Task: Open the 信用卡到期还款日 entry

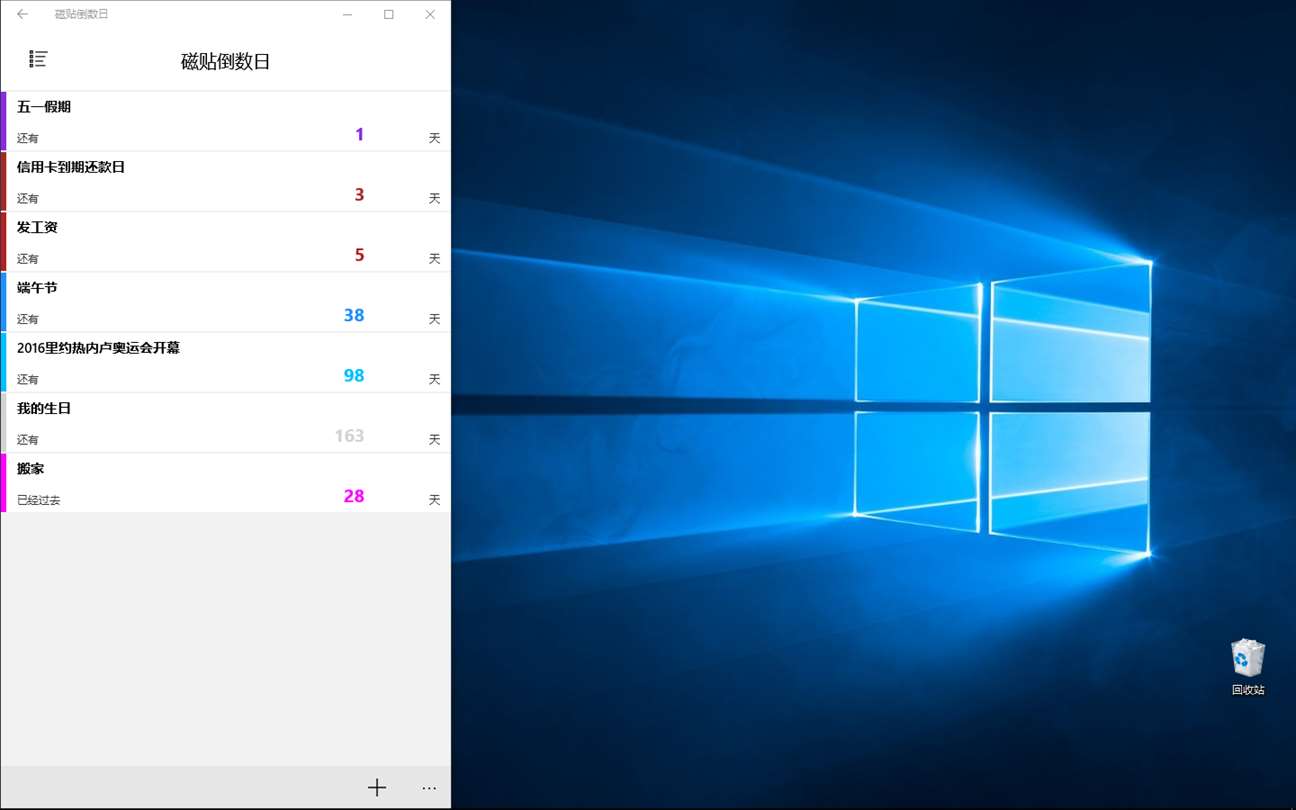Action: [x=226, y=181]
